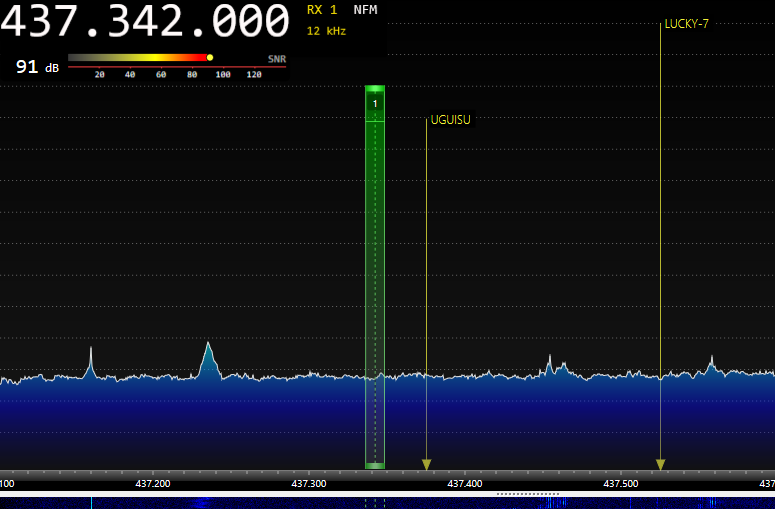The image size is (775, 509).
Task: Click the 91 dB signal level readout
Action: coord(37,67)
